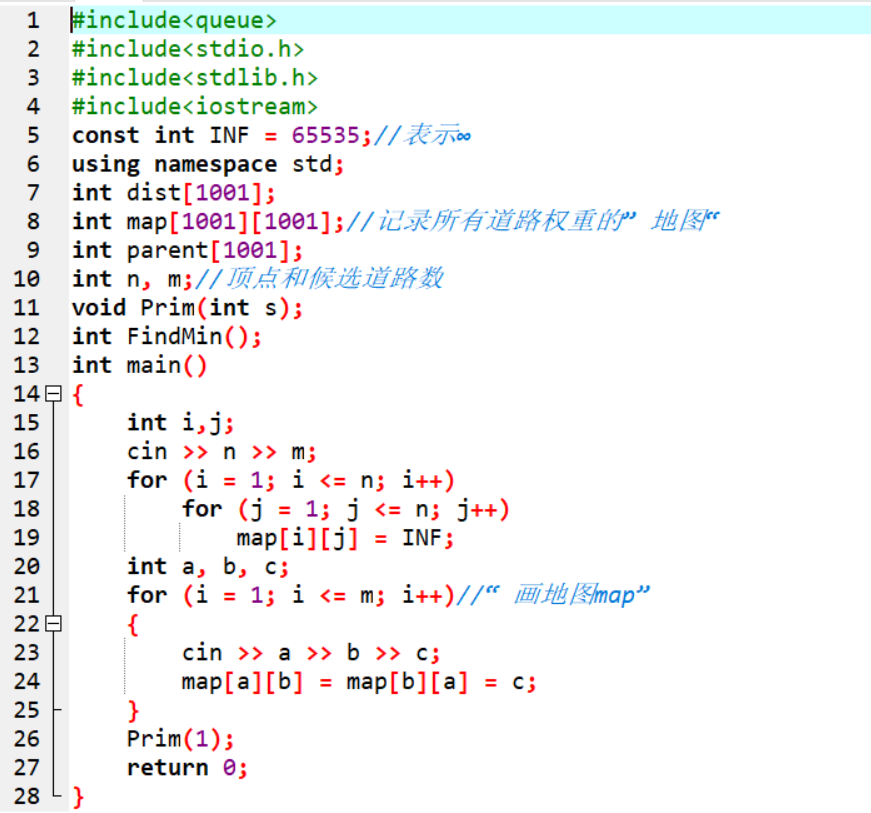Click on '#include<stdio.h>' line

(188, 49)
